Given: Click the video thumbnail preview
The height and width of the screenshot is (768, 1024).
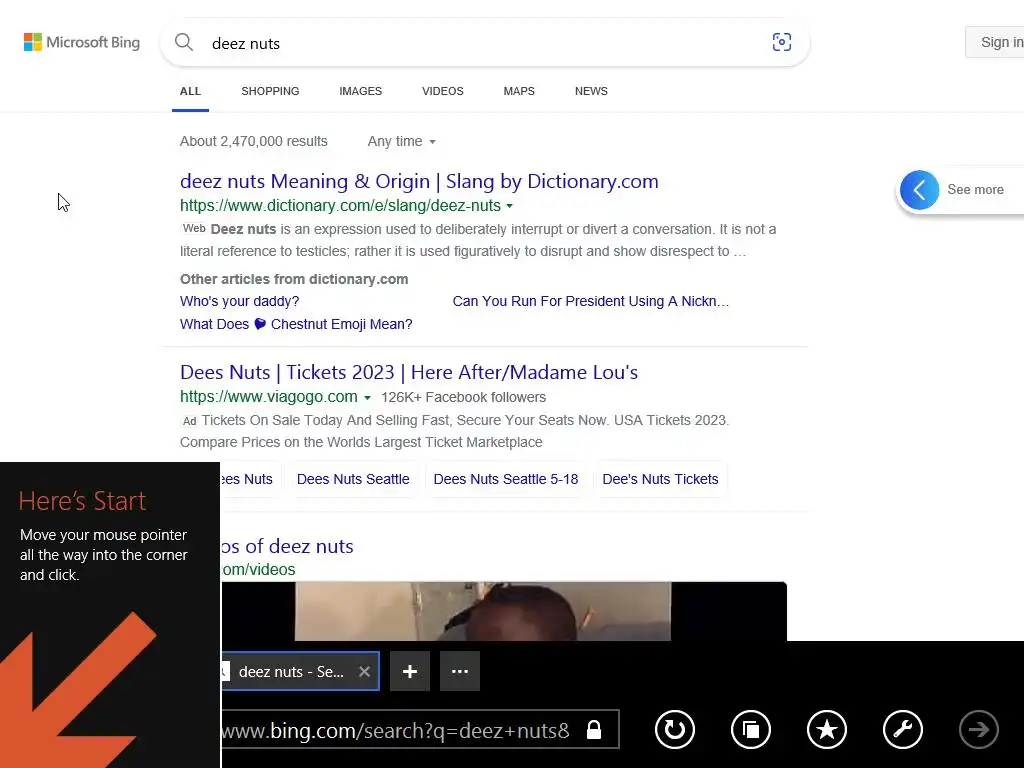Looking at the screenshot, I should 504,611.
